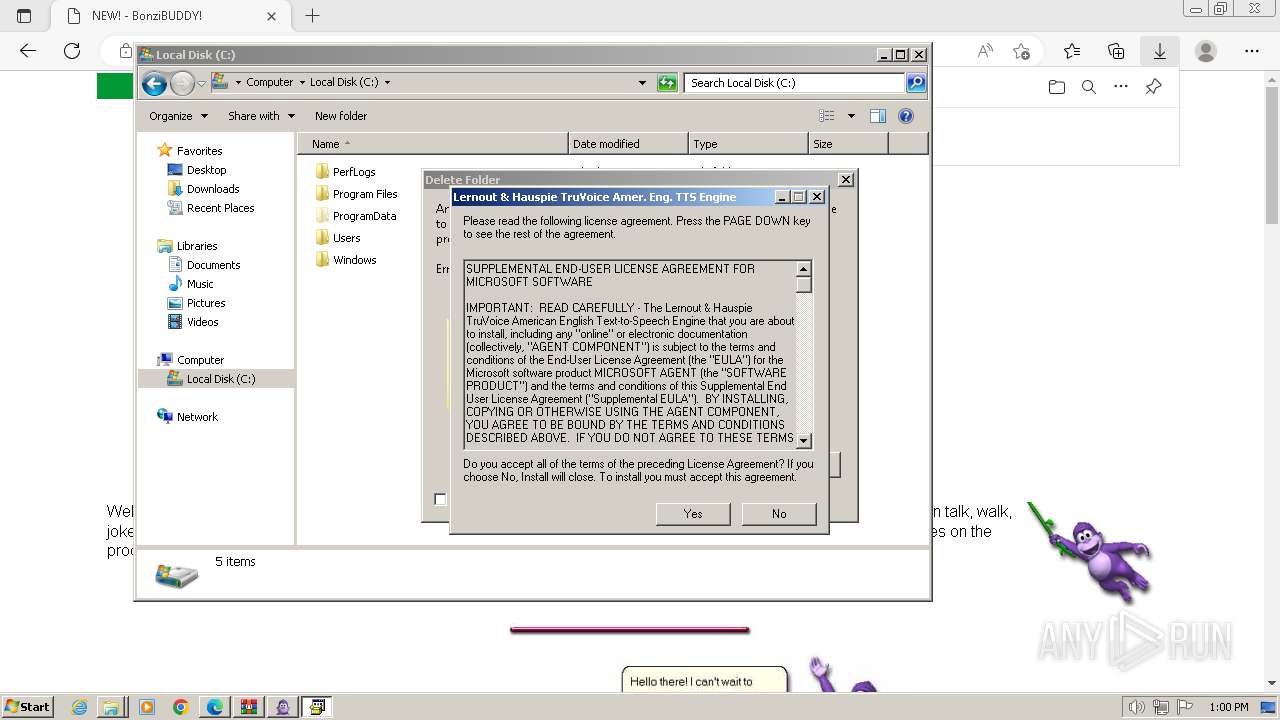Click Explorer Back navigation arrow
This screenshot has width=1280, height=720.
[154, 84]
